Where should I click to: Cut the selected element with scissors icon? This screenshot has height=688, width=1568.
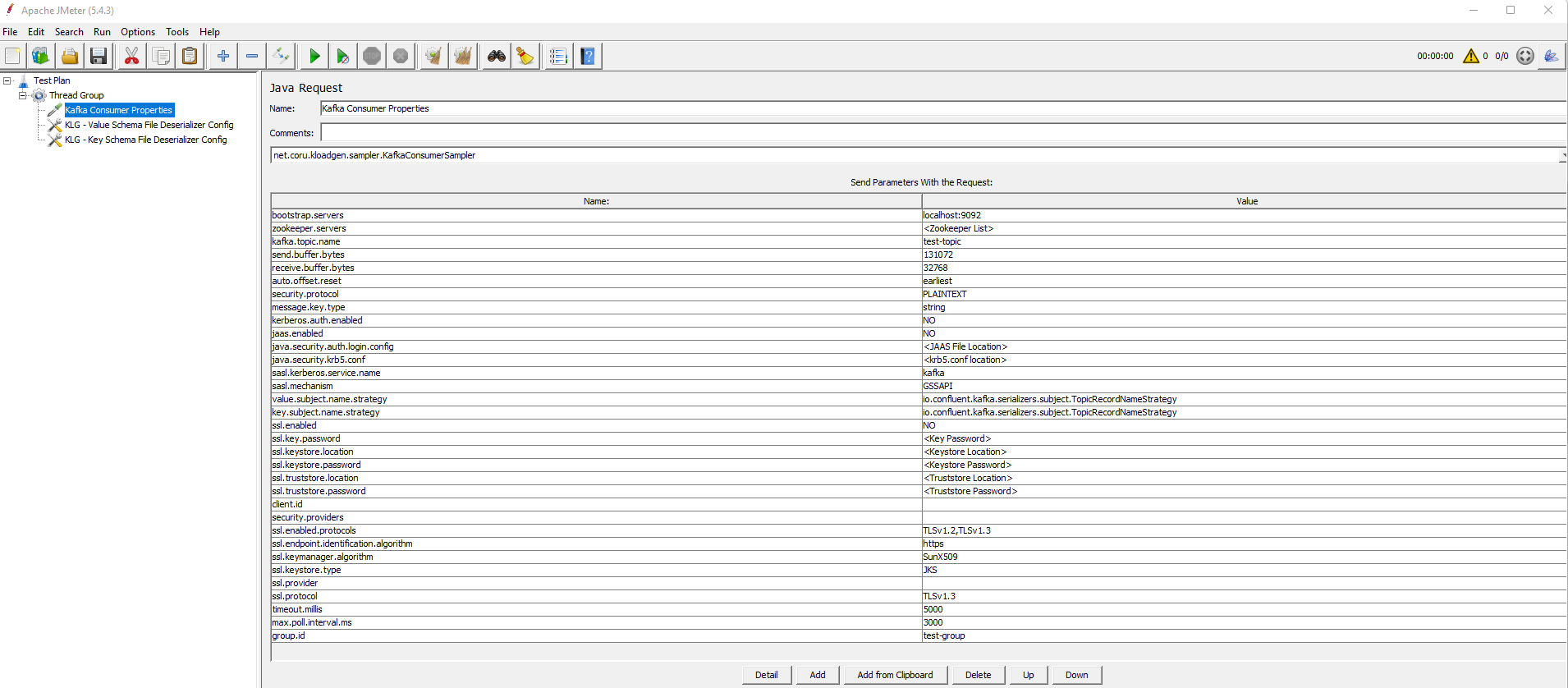pos(131,56)
